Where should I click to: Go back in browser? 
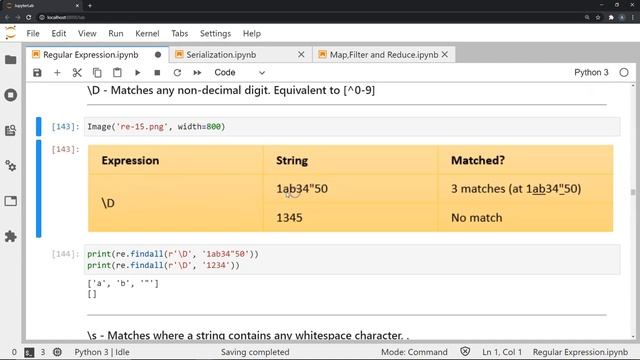(7, 18)
